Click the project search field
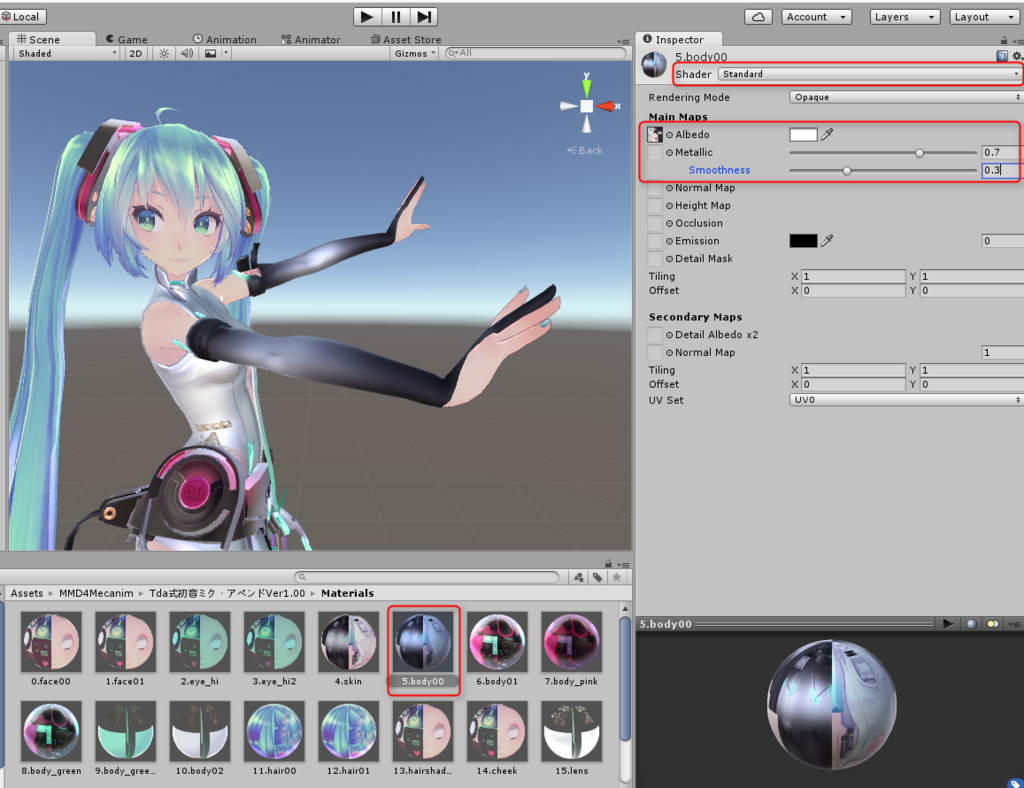This screenshot has height=788, width=1024. click(427, 577)
